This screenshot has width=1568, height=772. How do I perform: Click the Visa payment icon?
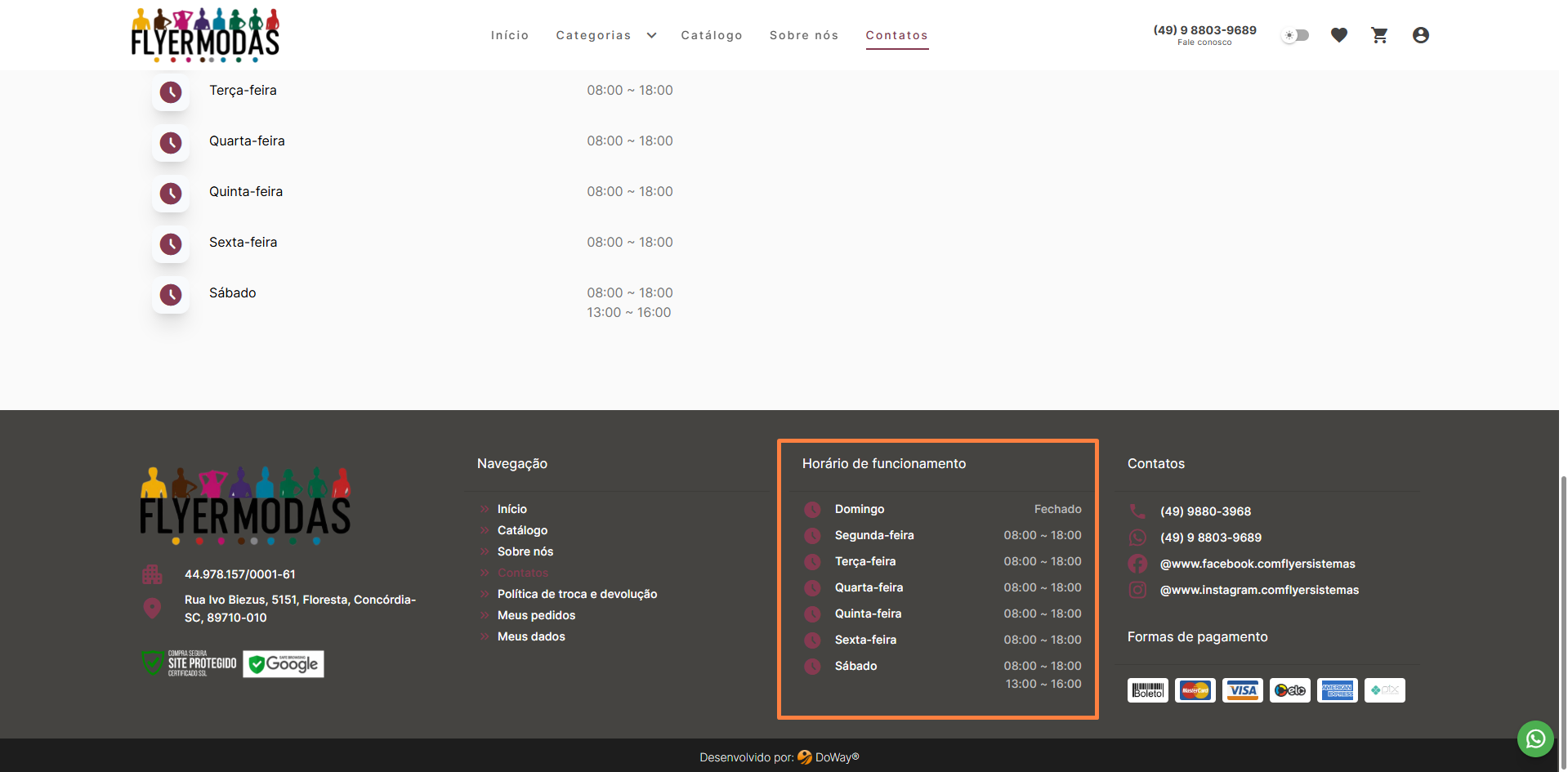point(1242,690)
